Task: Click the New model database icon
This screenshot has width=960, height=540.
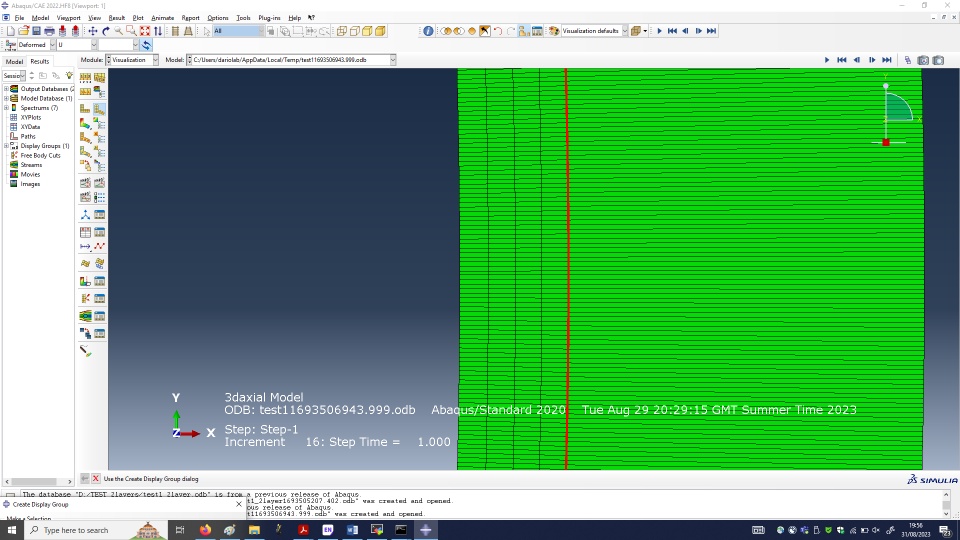Action: tap(10, 31)
